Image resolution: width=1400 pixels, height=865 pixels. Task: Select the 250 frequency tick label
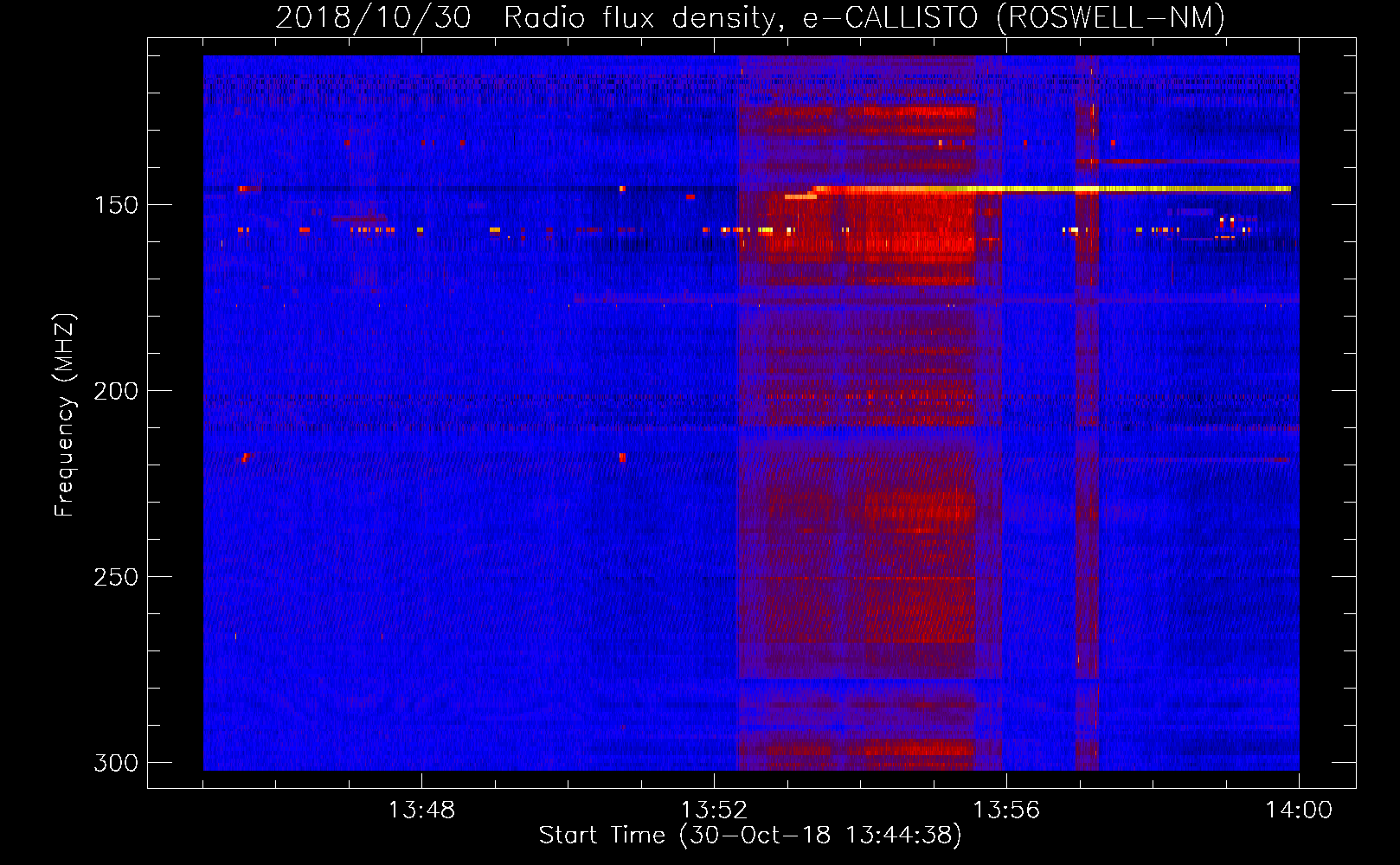116,577
